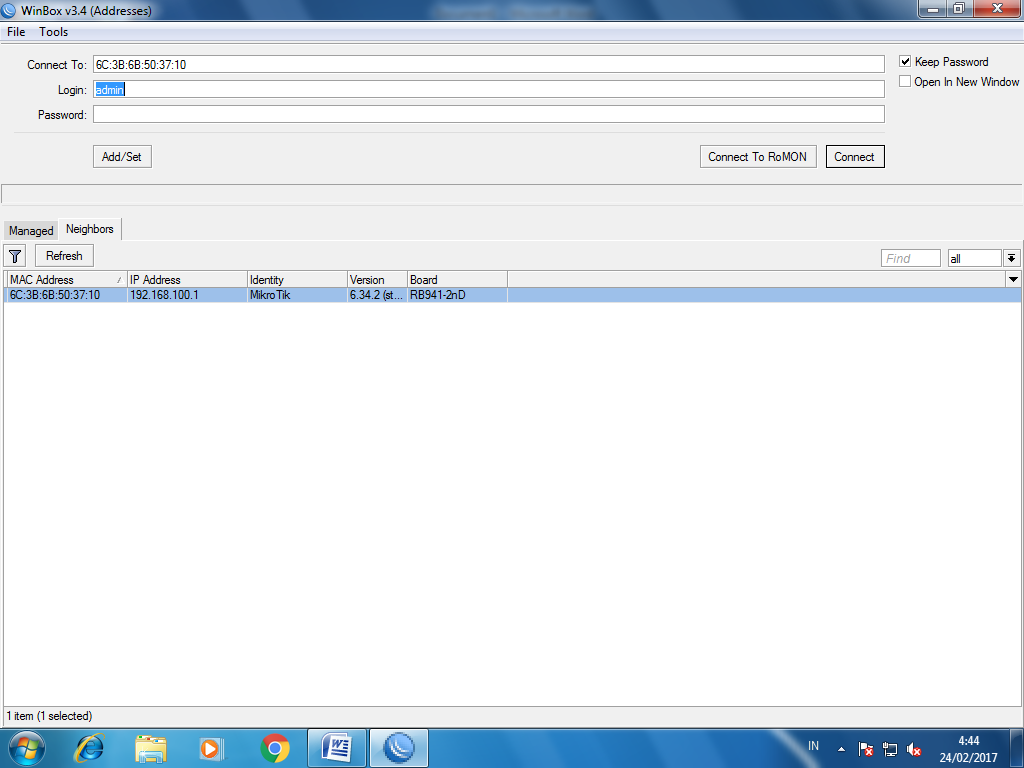Sort by Identity column header
Image resolution: width=1024 pixels, height=768 pixels.
[297, 280]
